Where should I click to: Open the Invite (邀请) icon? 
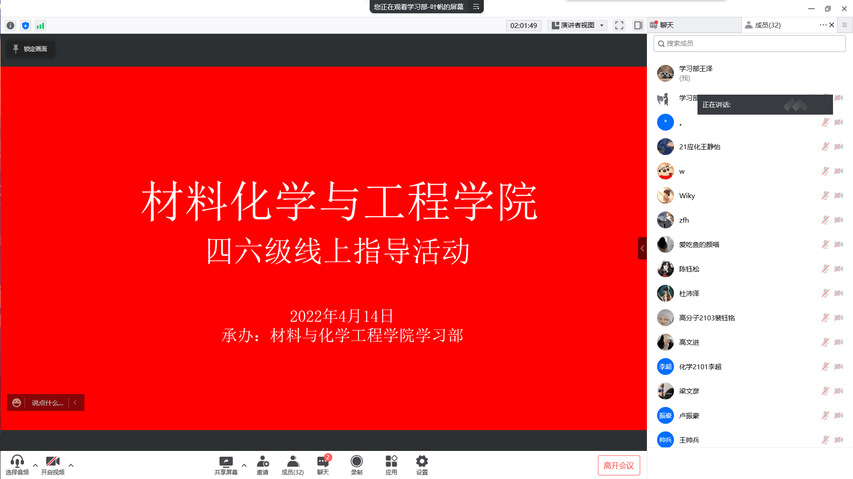pyautogui.click(x=262, y=462)
